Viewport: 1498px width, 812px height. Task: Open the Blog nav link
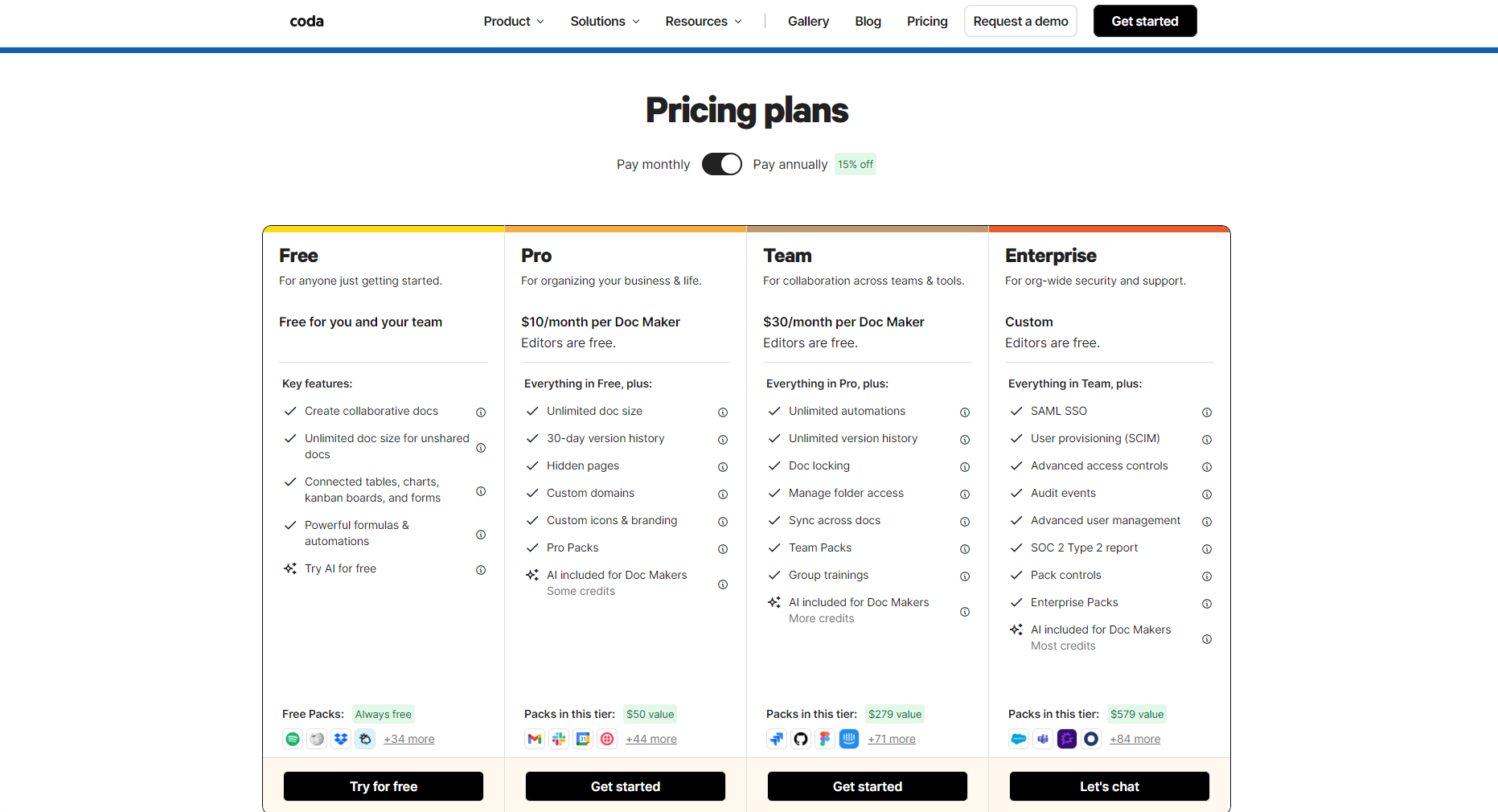(868, 22)
